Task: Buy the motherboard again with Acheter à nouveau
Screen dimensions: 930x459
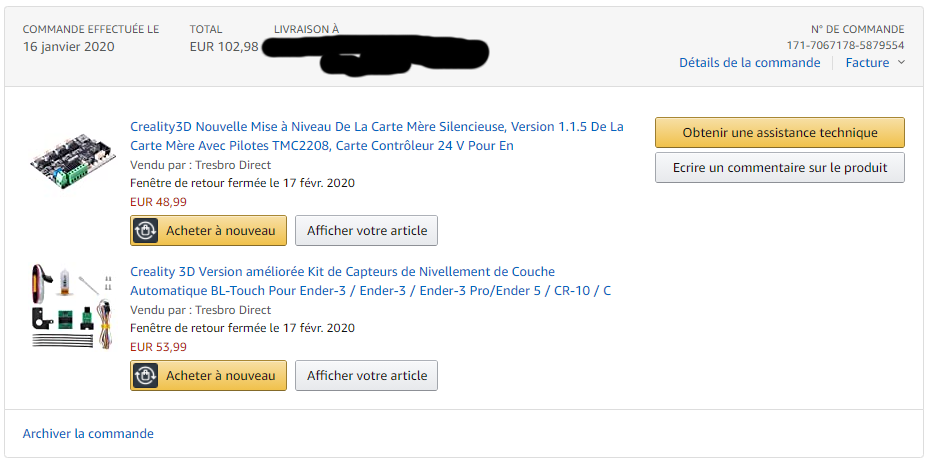Action: coord(208,231)
